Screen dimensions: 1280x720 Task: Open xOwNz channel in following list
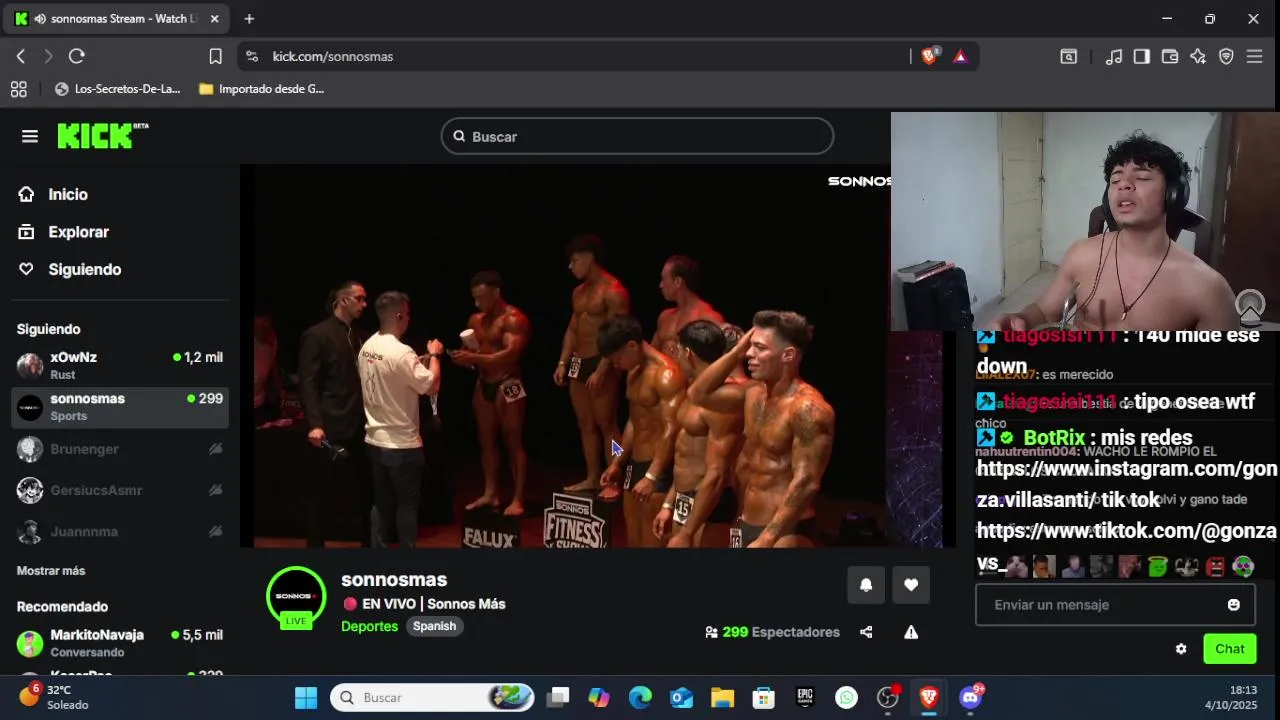coord(120,365)
